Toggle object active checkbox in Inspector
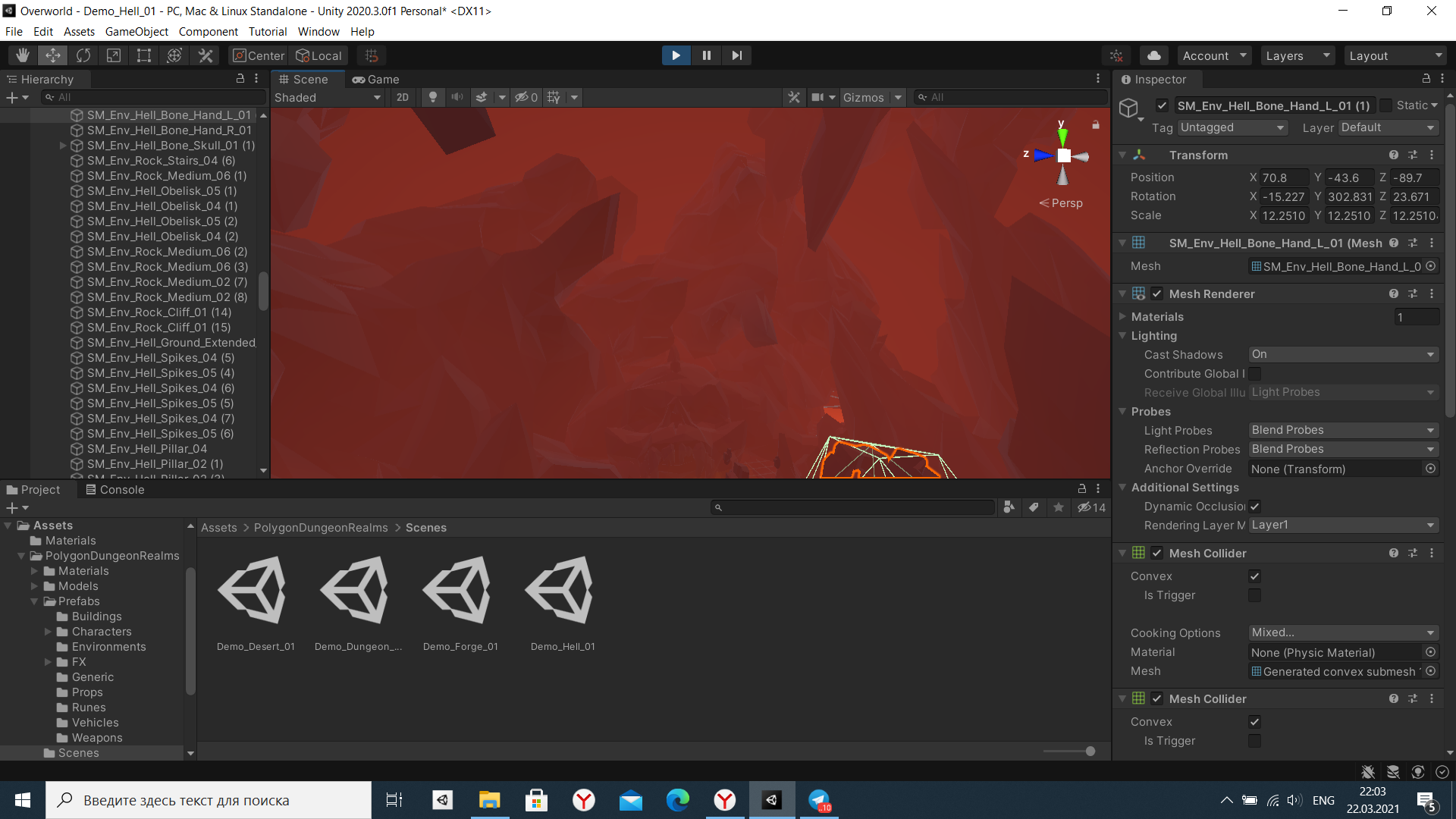 point(1162,105)
